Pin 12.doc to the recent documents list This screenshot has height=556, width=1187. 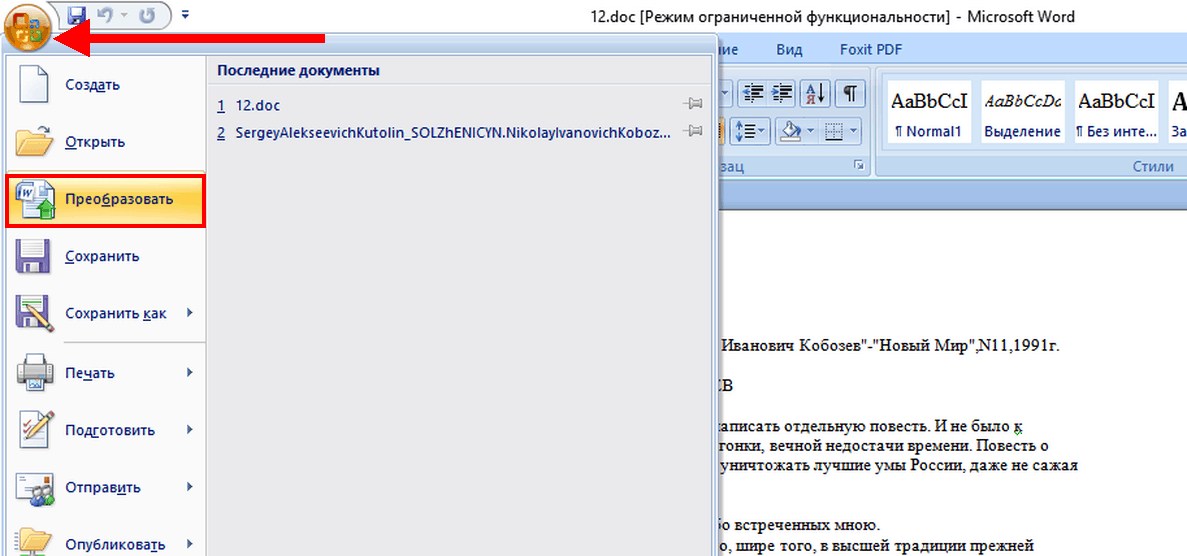[692, 105]
